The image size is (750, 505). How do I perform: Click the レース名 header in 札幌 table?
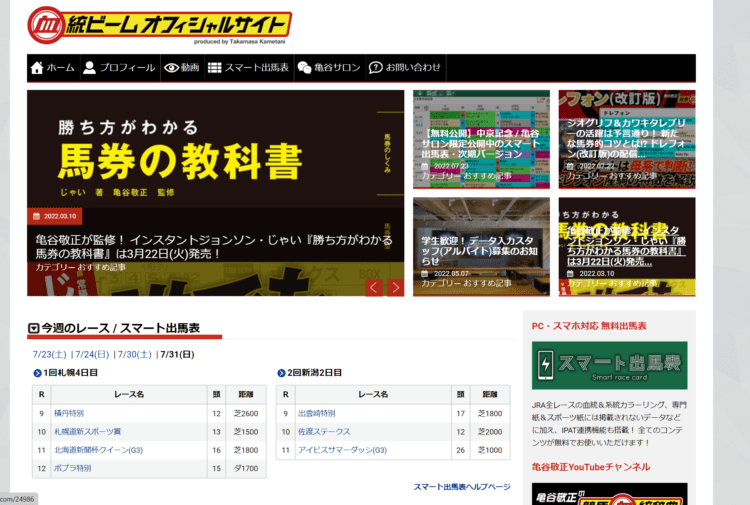pos(129,395)
